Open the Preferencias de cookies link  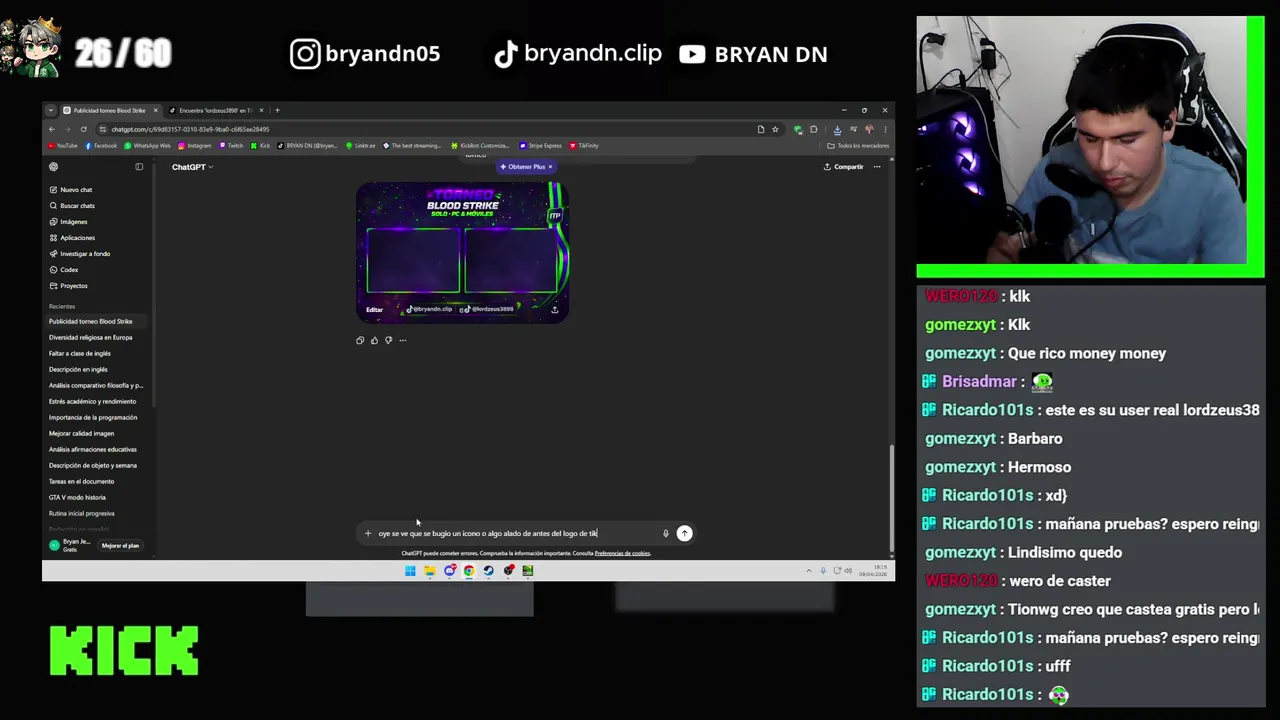622,553
